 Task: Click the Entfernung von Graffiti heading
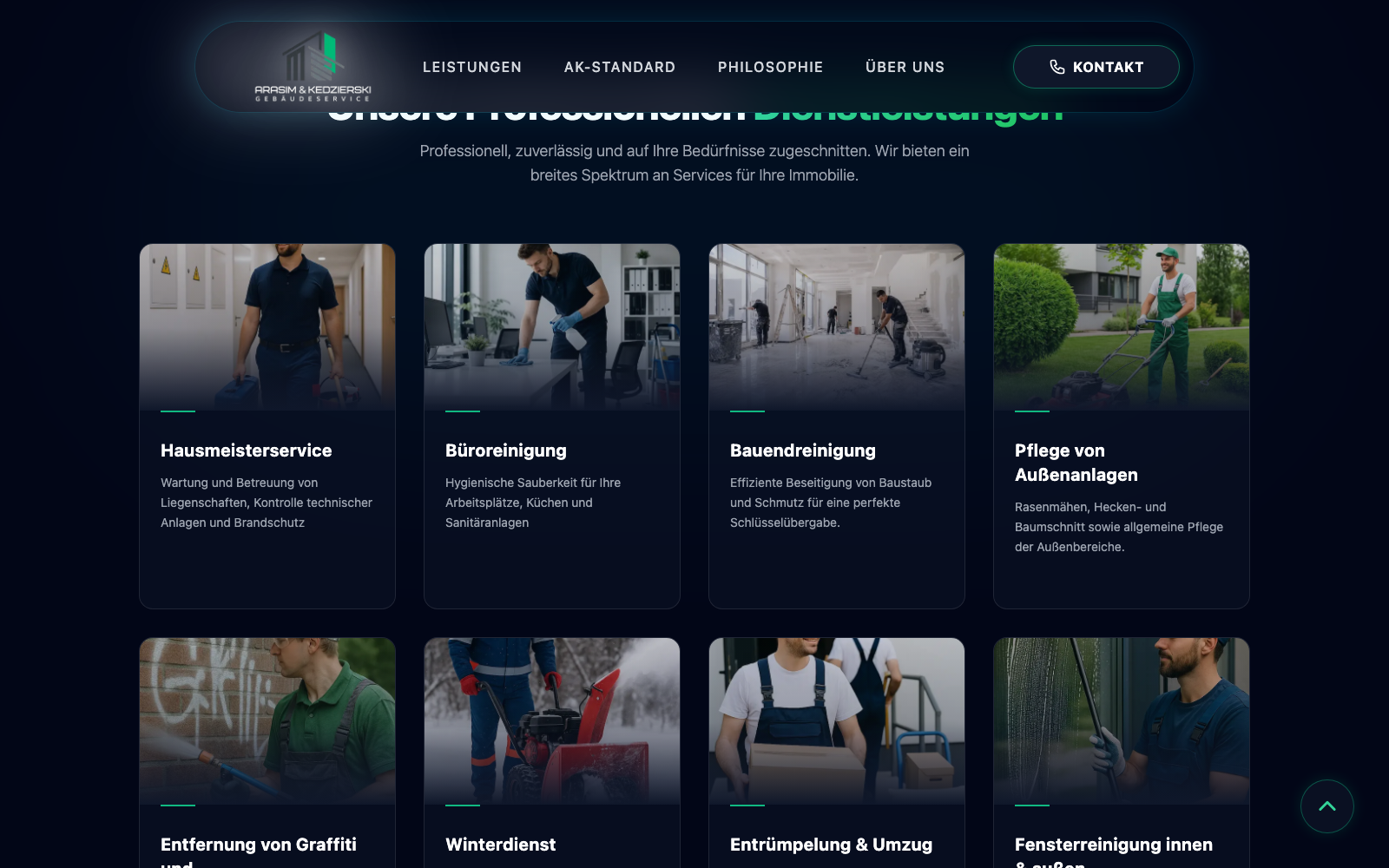(259, 851)
